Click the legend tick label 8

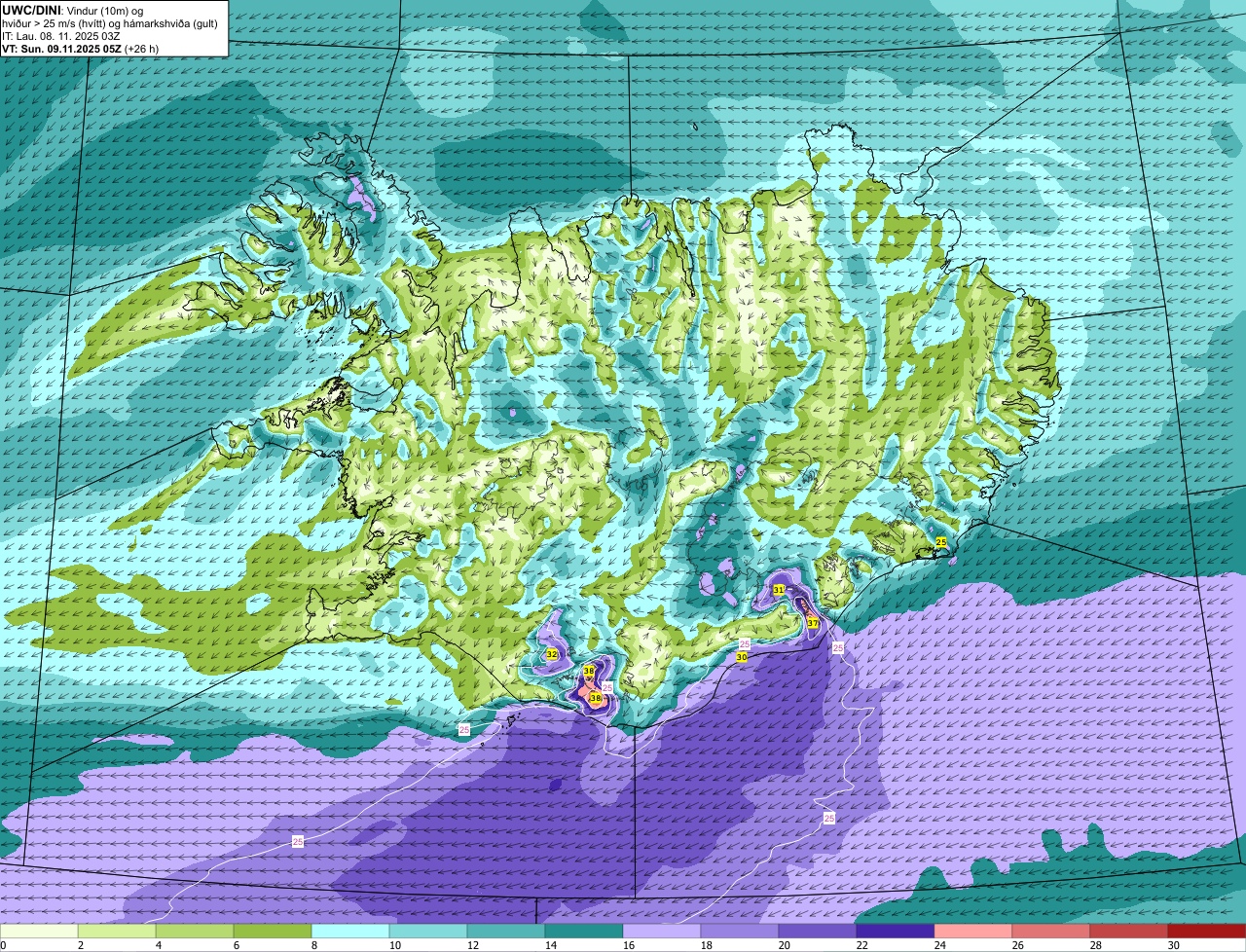point(314,945)
